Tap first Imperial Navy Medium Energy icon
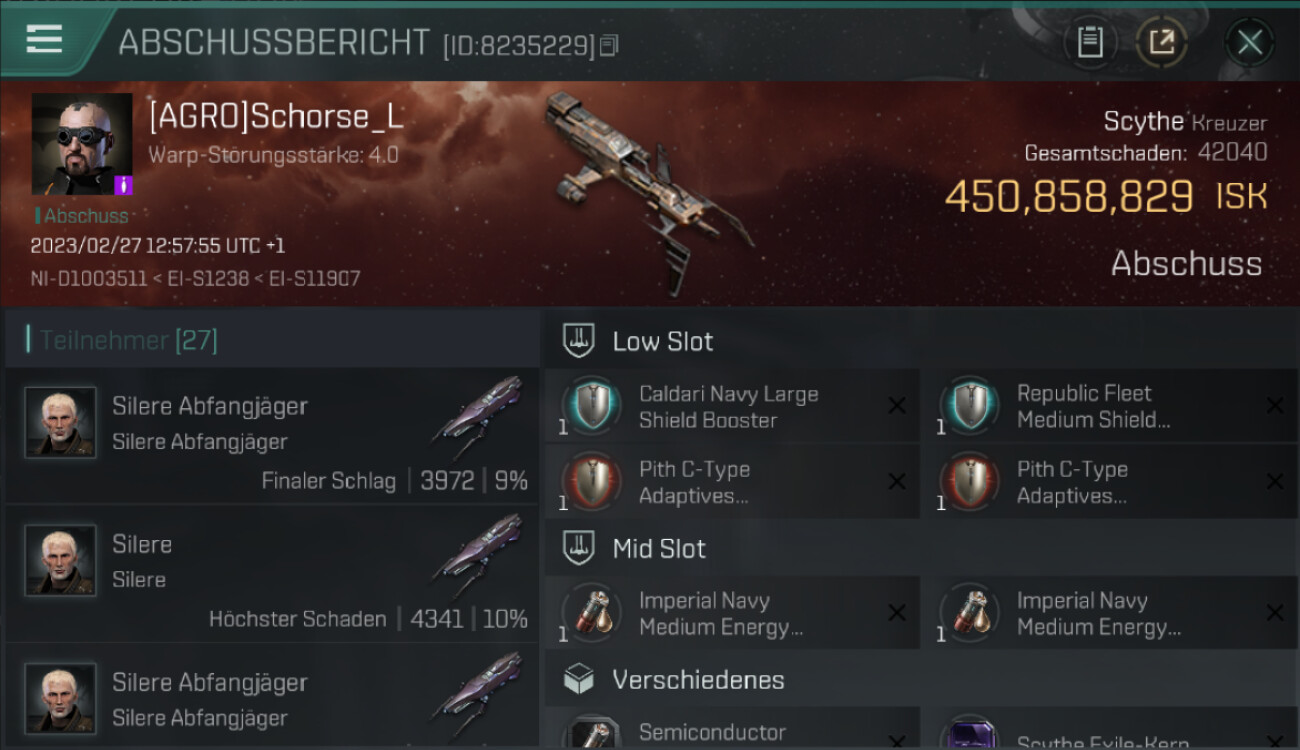Screen dimensions: 1300x750 592,613
